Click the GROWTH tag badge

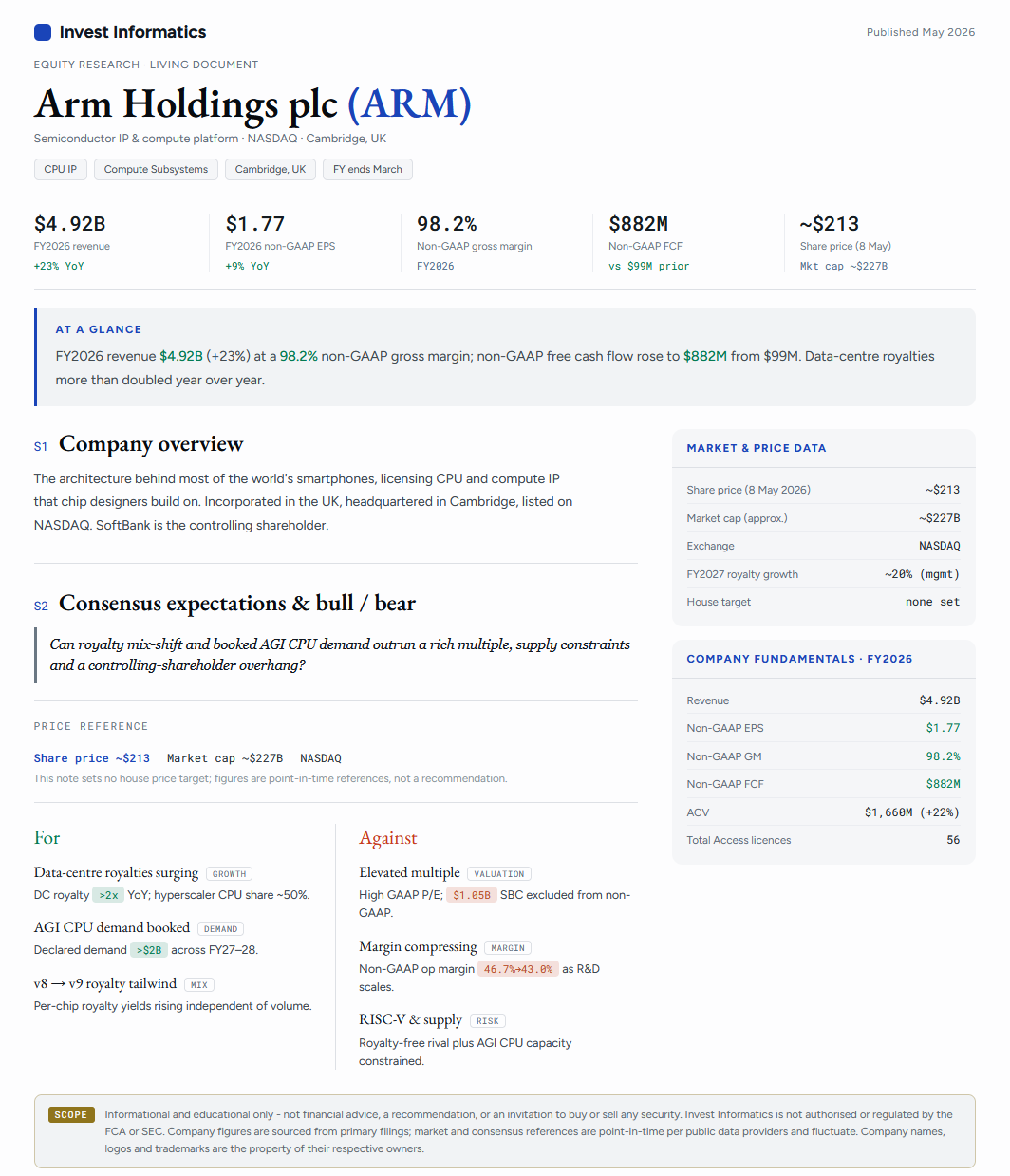(x=229, y=874)
